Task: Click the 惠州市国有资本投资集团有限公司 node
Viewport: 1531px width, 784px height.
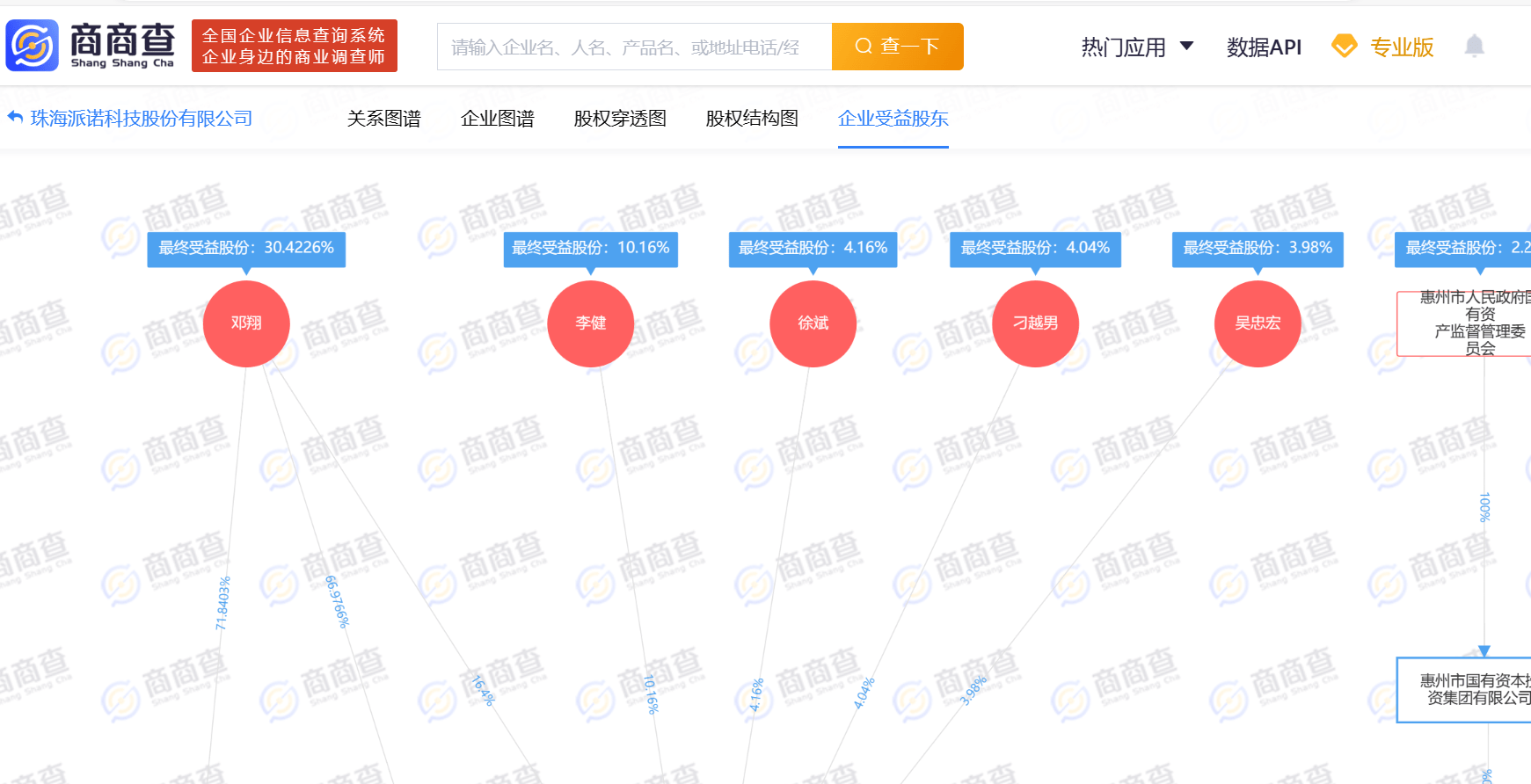Action: pyautogui.click(x=1464, y=690)
